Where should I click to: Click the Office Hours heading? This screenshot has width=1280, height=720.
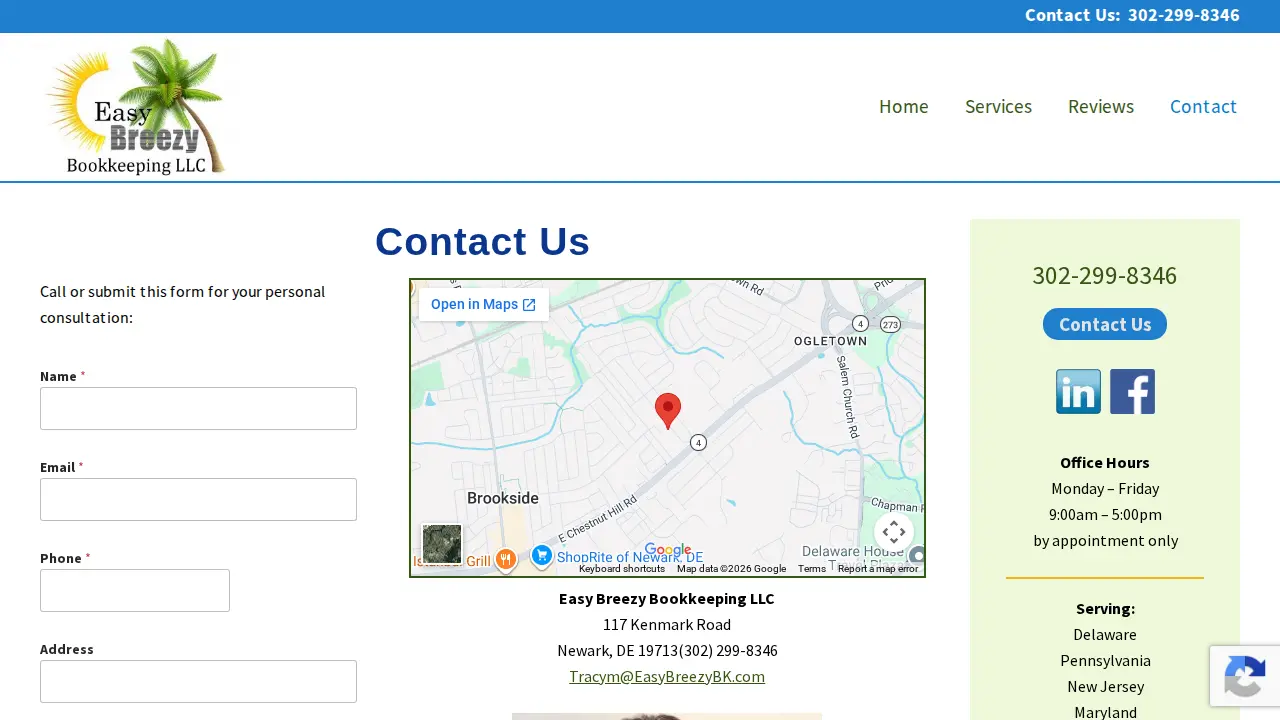coord(1105,462)
